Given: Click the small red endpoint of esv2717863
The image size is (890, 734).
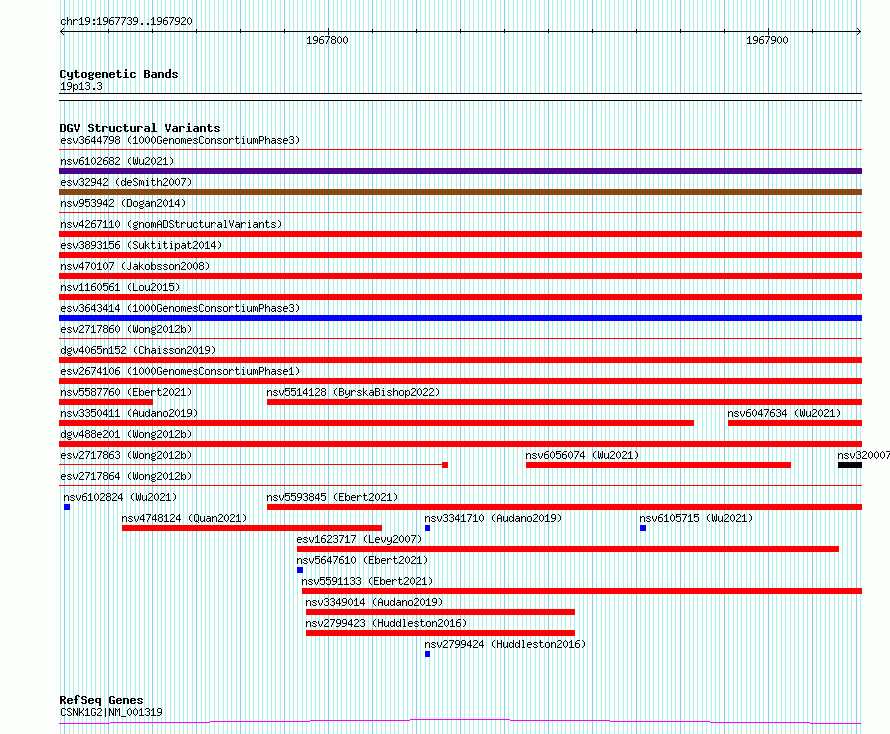Looking at the screenshot, I should coord(445,465).
